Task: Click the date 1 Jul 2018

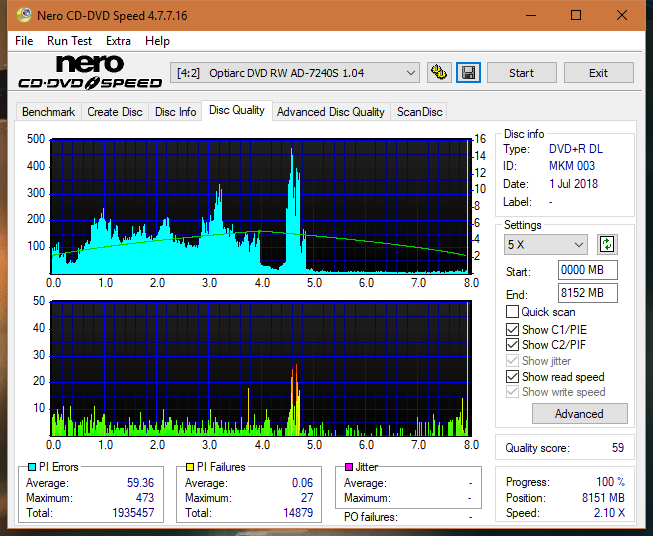Action: pyautogui.click(x=573, y=184)
